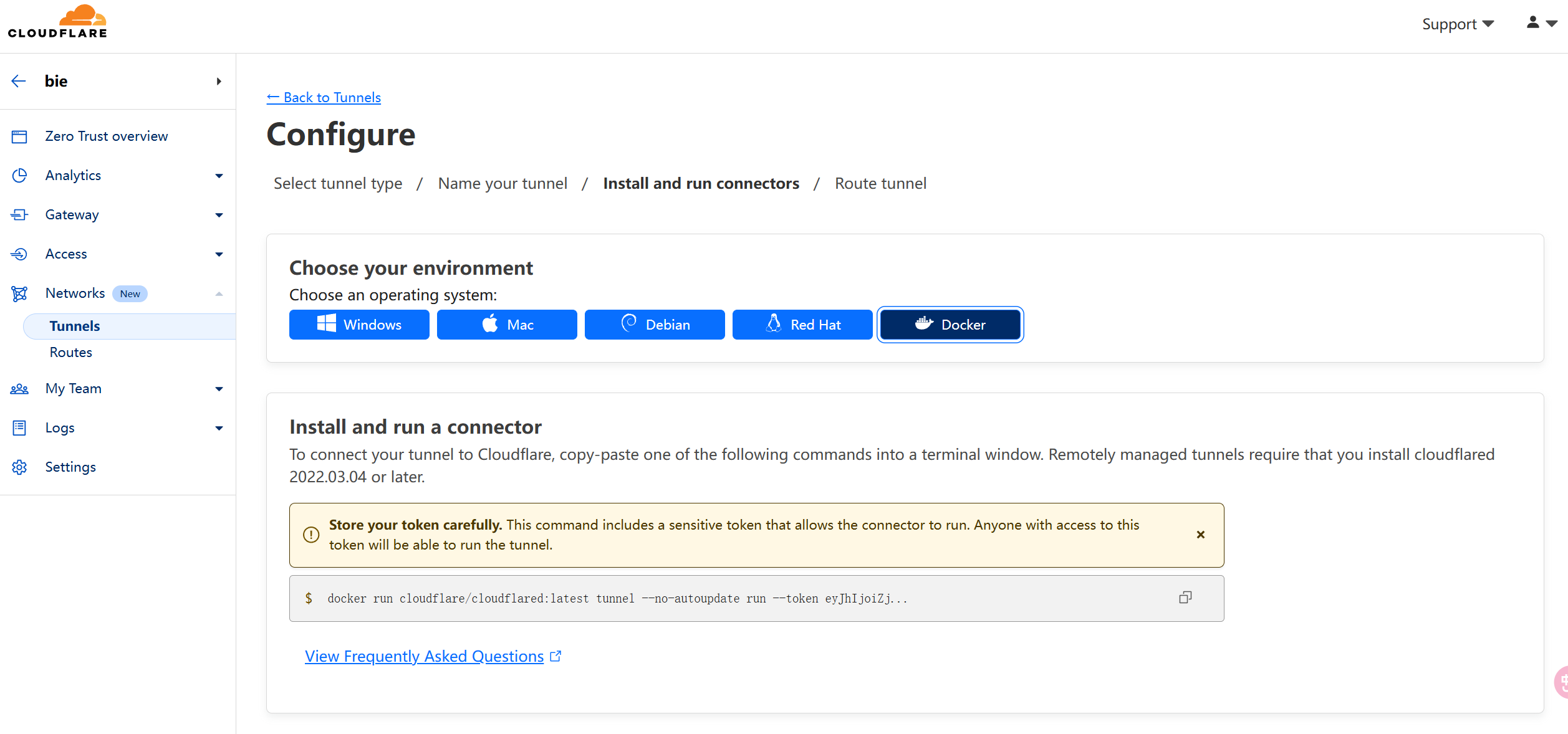Click the warning icon in token notice
1568x734 pixels.
click(311, 535)
